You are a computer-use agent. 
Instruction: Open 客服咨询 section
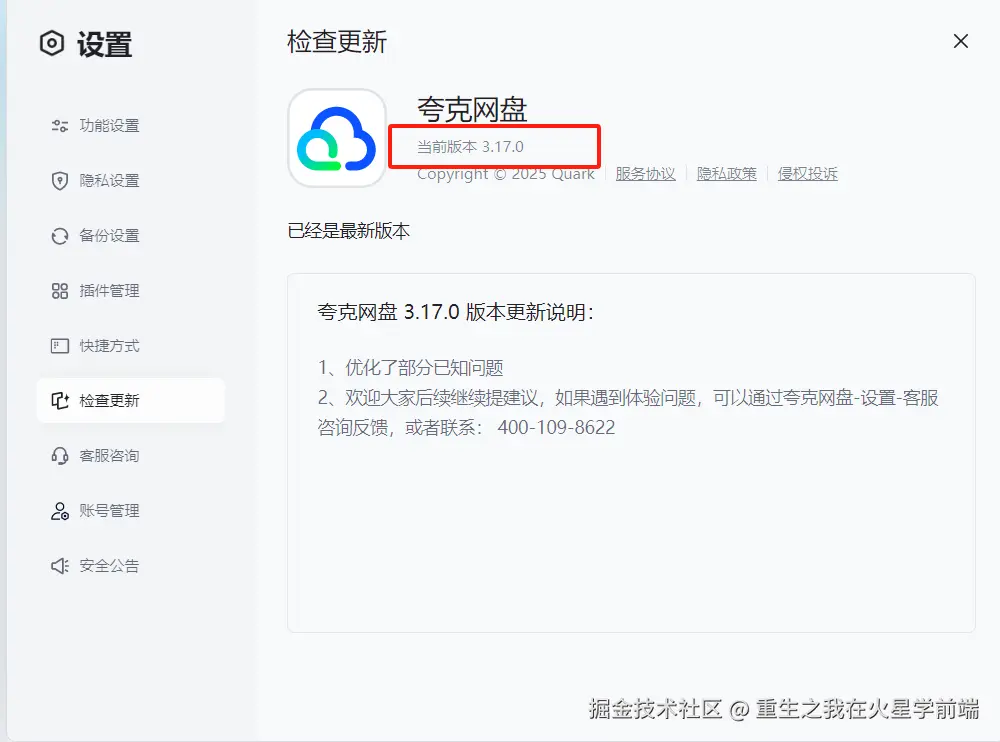[x=131, y=456]
